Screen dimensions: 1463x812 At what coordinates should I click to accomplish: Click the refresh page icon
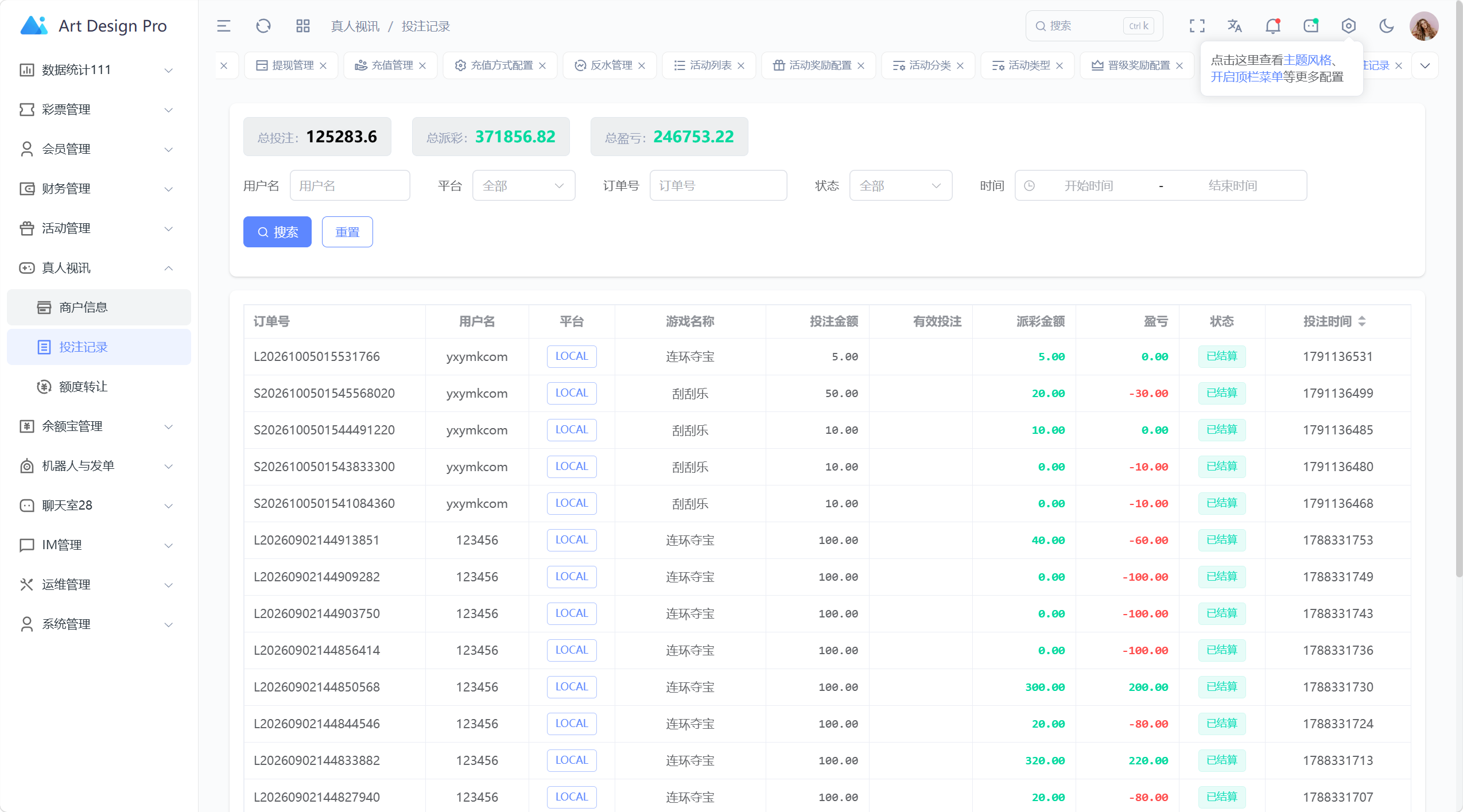(263, 26)
